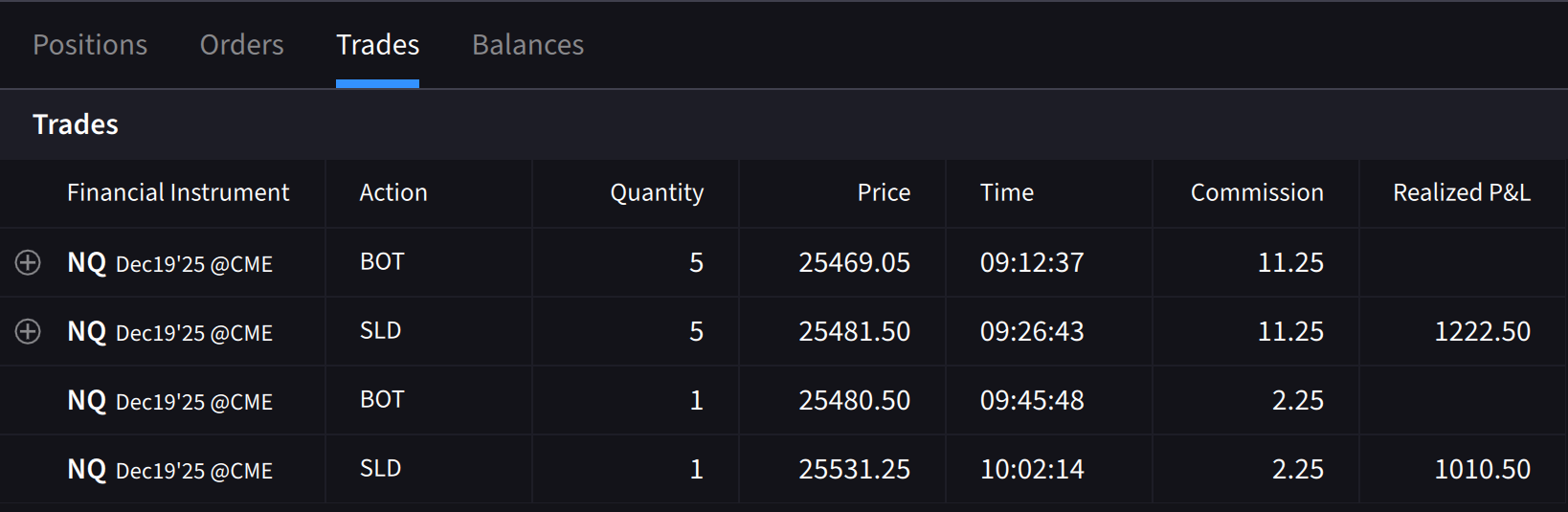Expand the 09:12:37 BOT trade row
1568x512 pixels.
[28, 262]
